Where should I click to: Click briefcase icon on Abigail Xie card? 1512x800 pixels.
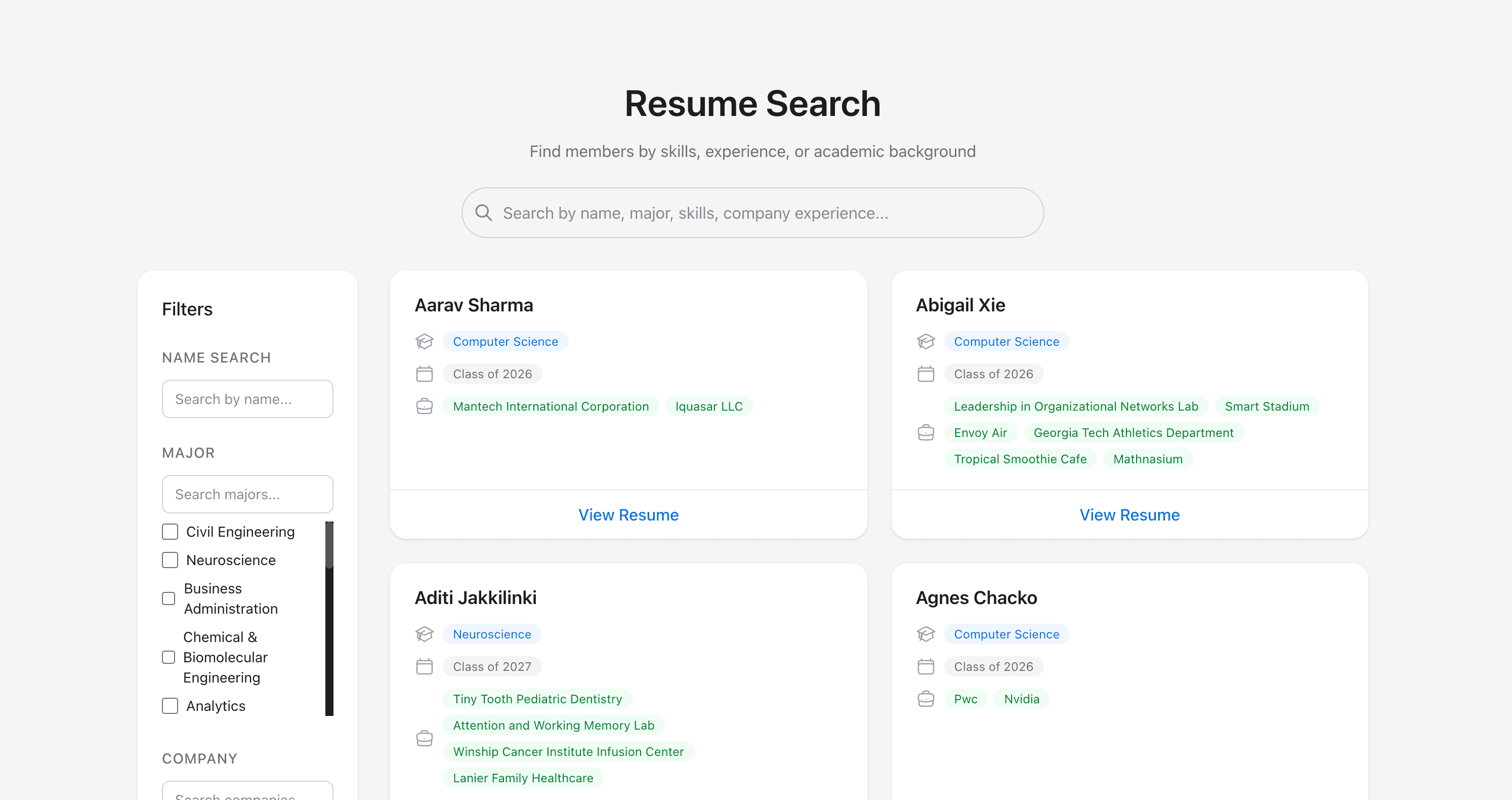[x=926, y=433]
